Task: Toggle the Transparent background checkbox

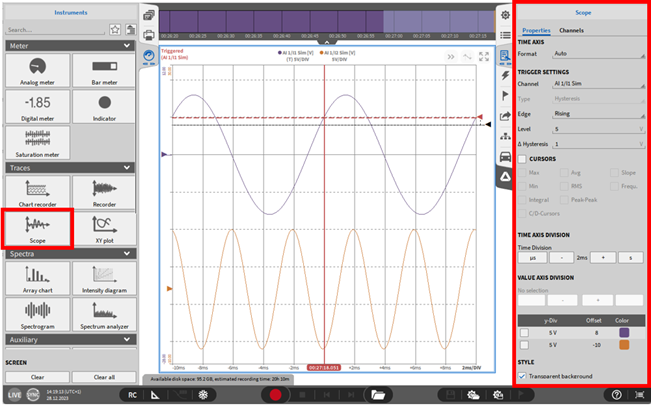Action: tap(523, 376)
